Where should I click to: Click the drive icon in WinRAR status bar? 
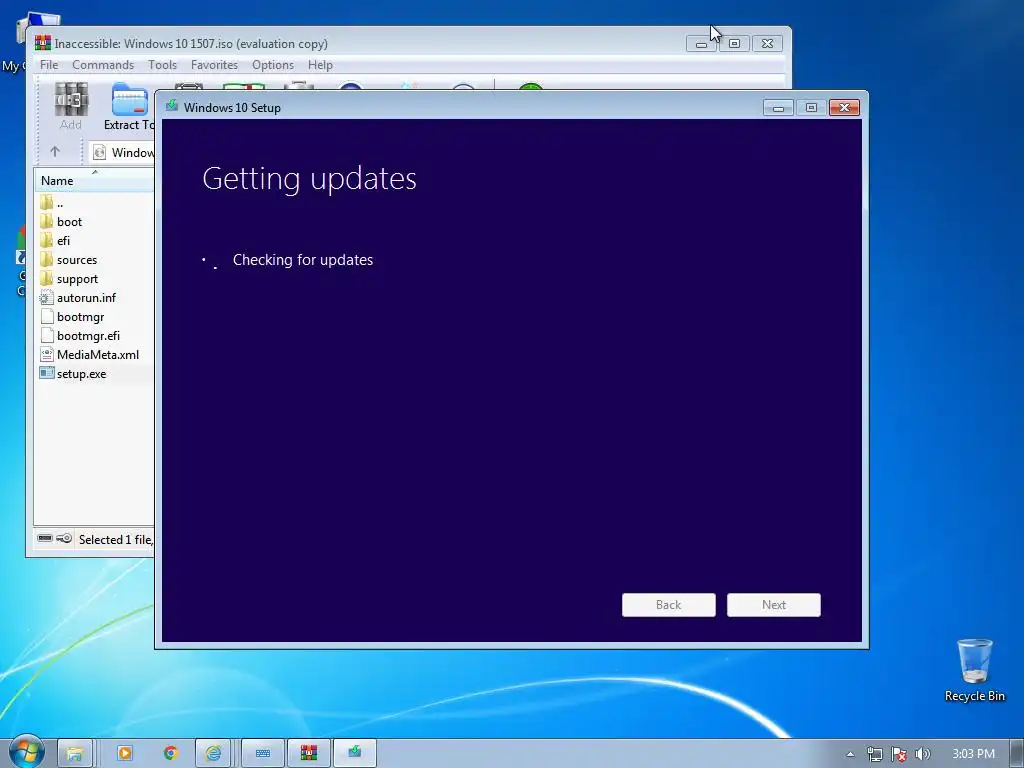(x=45, y=538)
